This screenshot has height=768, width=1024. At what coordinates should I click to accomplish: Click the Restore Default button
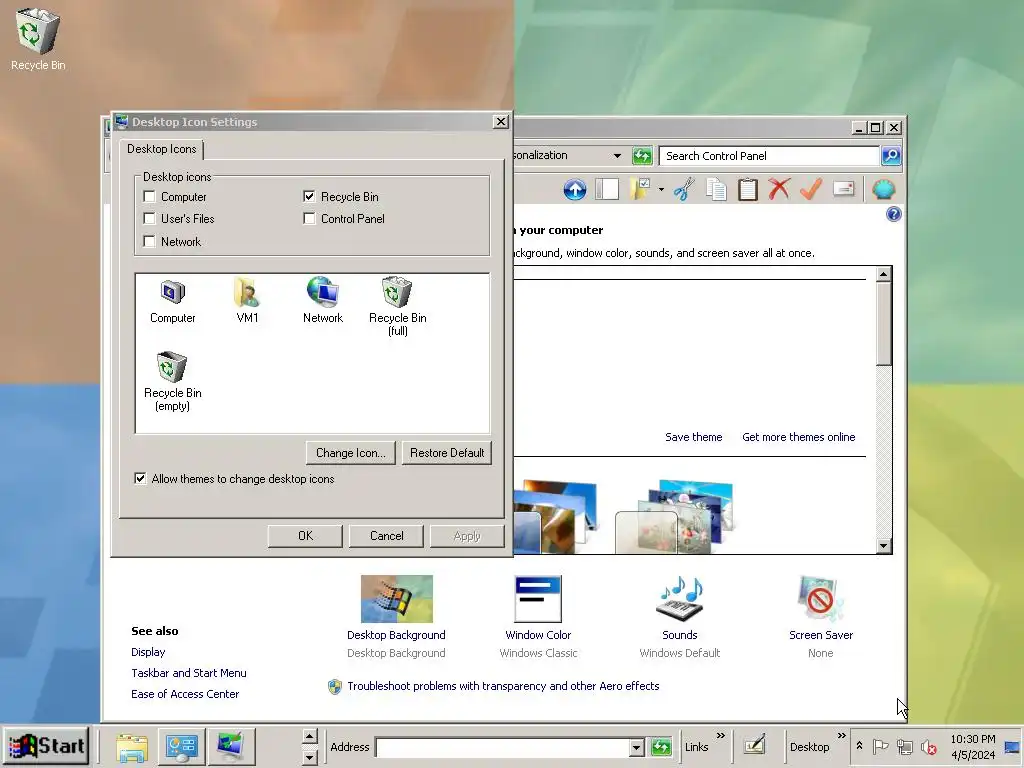tap(447, 453)
